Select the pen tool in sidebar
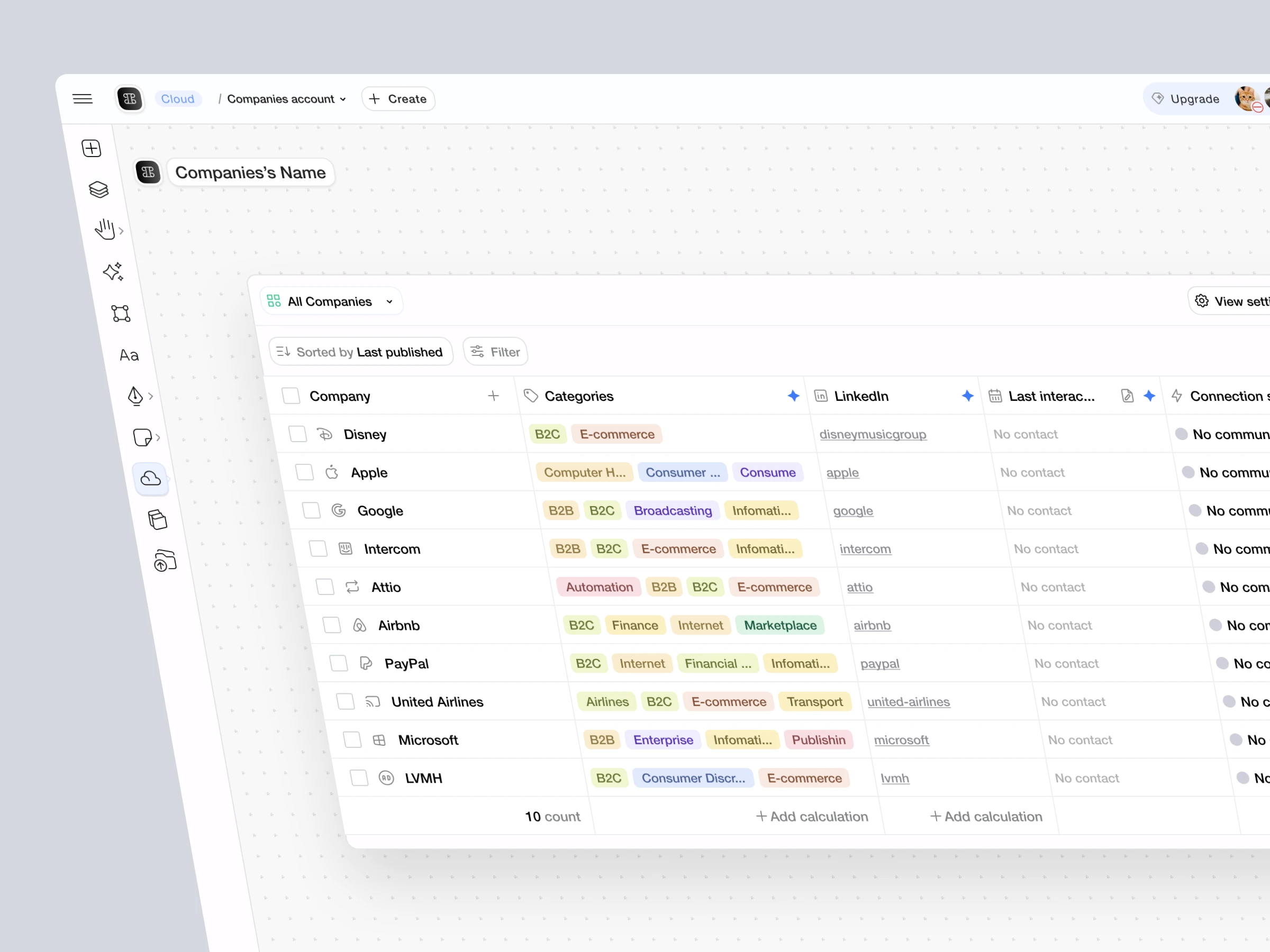1270x952 pixels. [x=135, y=396]
